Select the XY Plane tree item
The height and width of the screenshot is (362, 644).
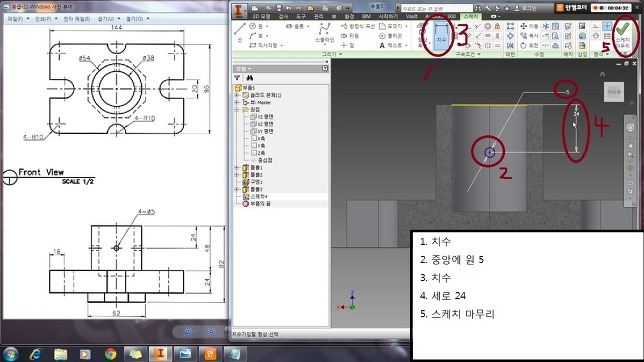pyautogui.click(x=262, y=131)
